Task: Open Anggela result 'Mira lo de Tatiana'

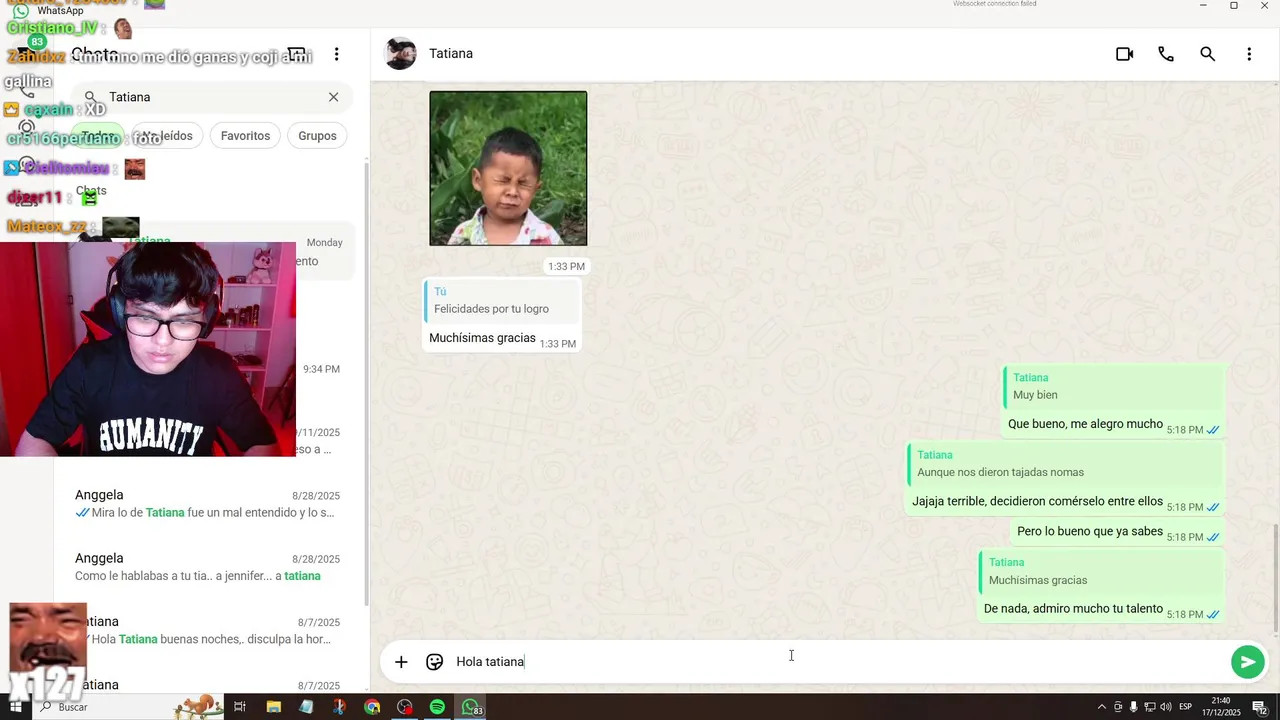Action: click(x=207, y=504)
